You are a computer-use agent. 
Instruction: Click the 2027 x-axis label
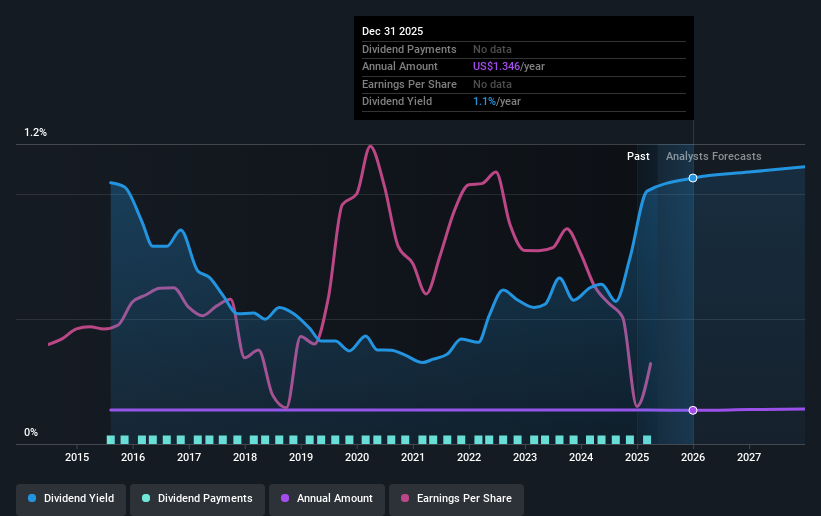coord(749,457)
